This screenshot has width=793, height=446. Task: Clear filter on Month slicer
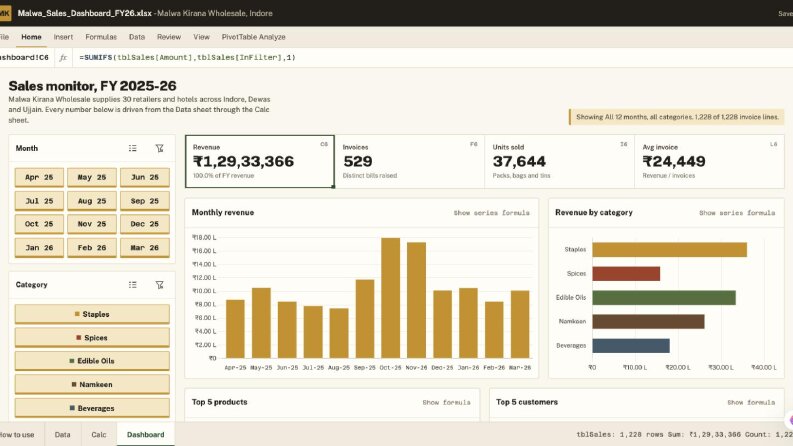(159, 148)
